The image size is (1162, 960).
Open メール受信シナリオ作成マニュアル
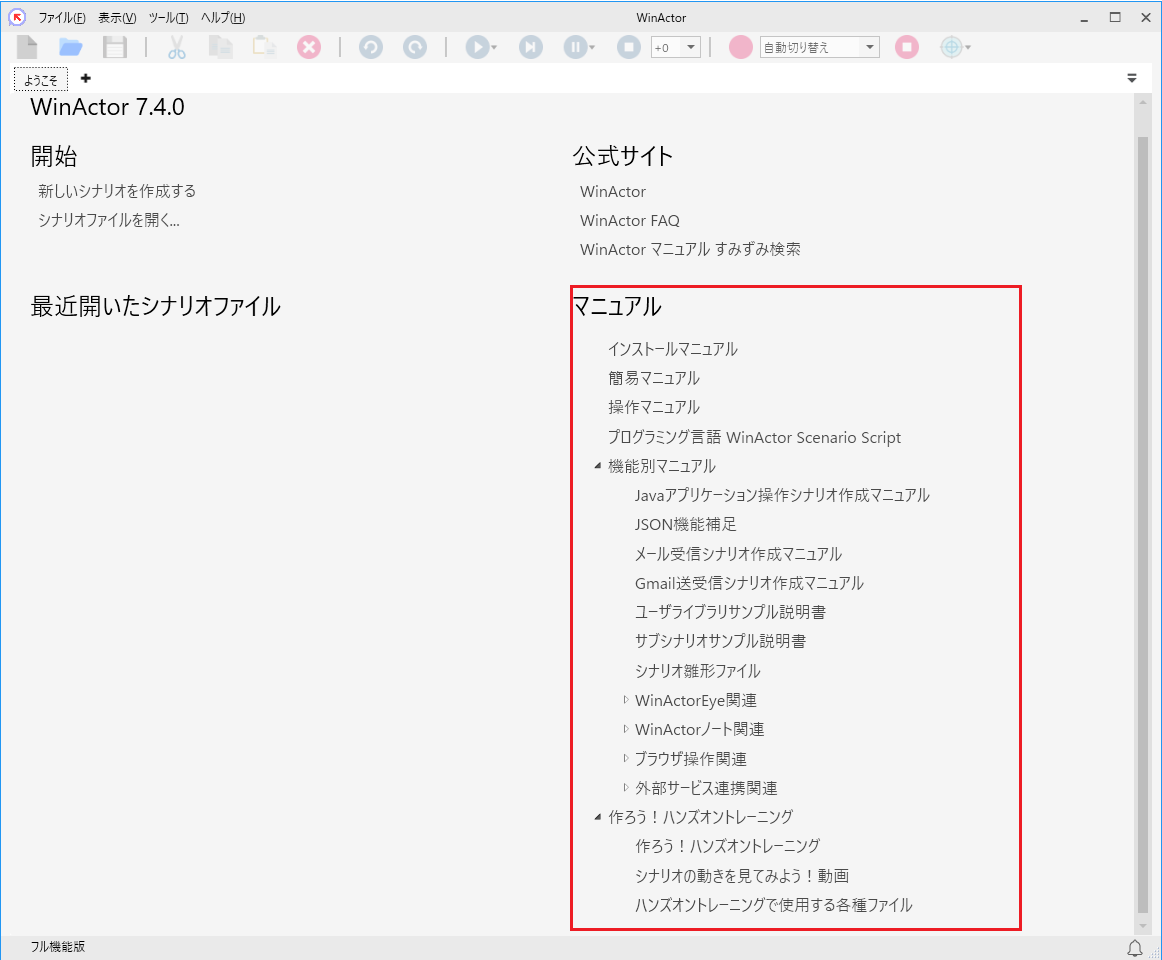click(738, 554)
